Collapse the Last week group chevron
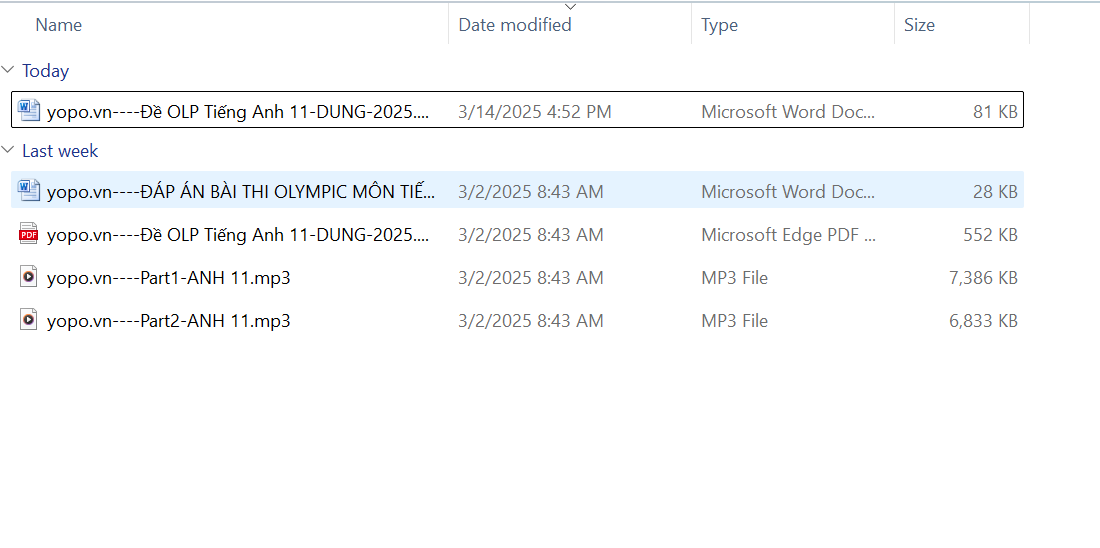Viewport: 1100px width, 548px height. pyautogui.click(x=9, y=150)
